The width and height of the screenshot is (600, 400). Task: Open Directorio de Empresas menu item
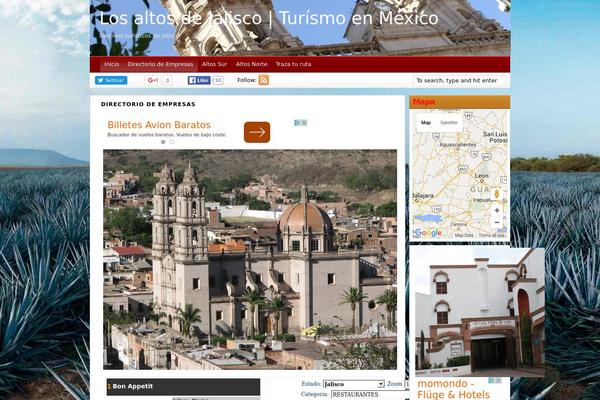(160, 64)
